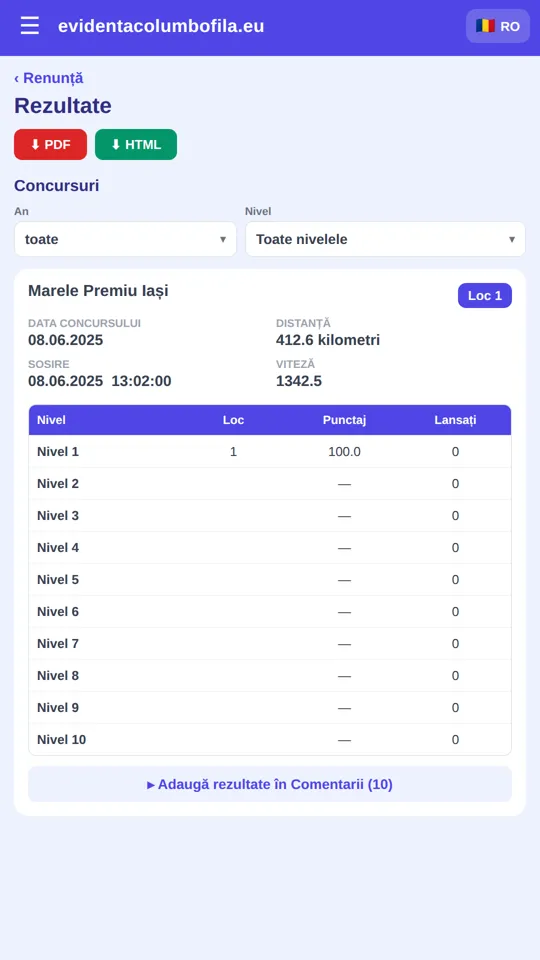
Task: Download results as PDF
Action: pos(50,144)
